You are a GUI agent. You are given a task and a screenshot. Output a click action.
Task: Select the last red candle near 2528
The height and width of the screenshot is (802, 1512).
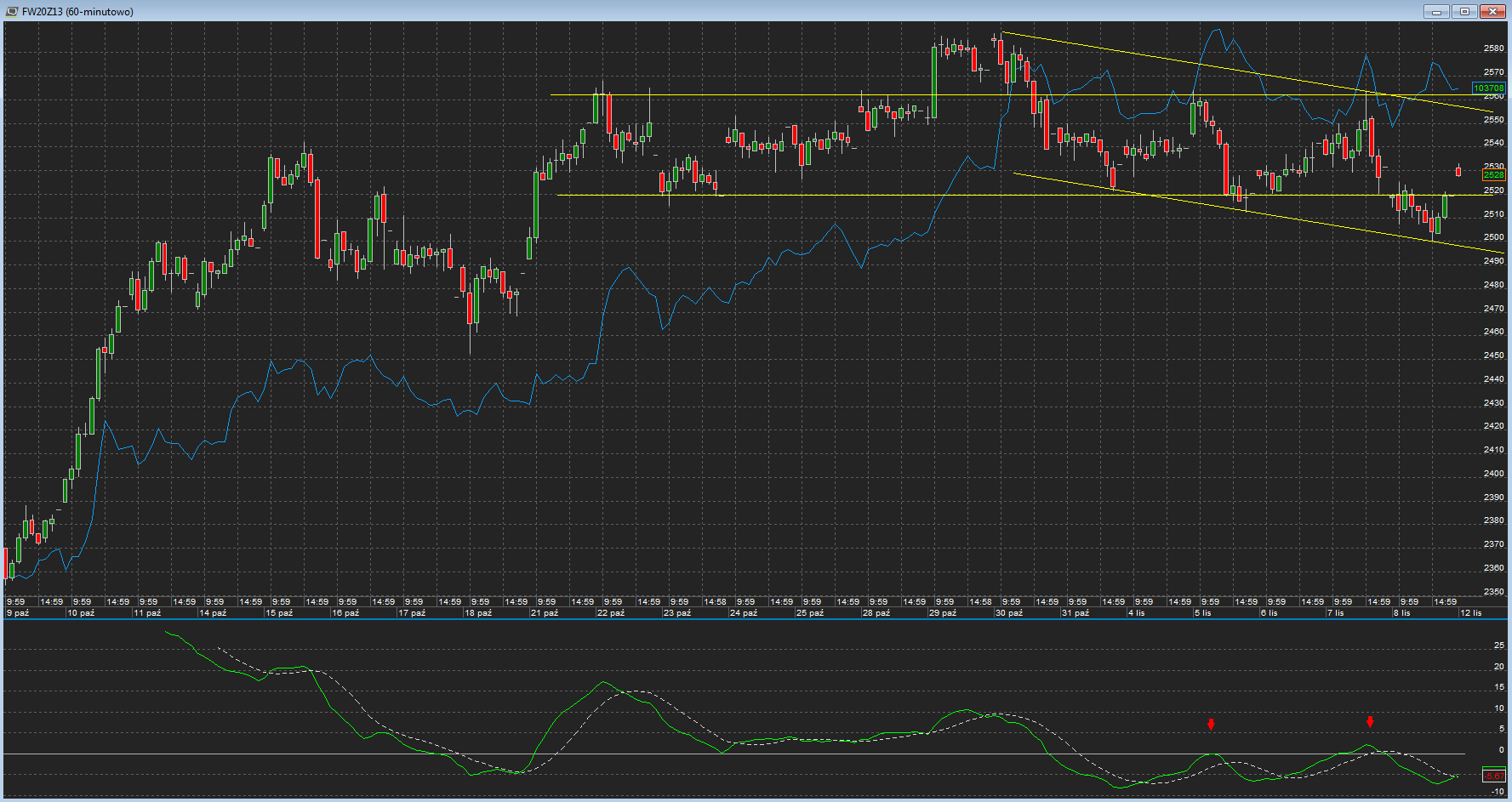[x=1458, y=172]
